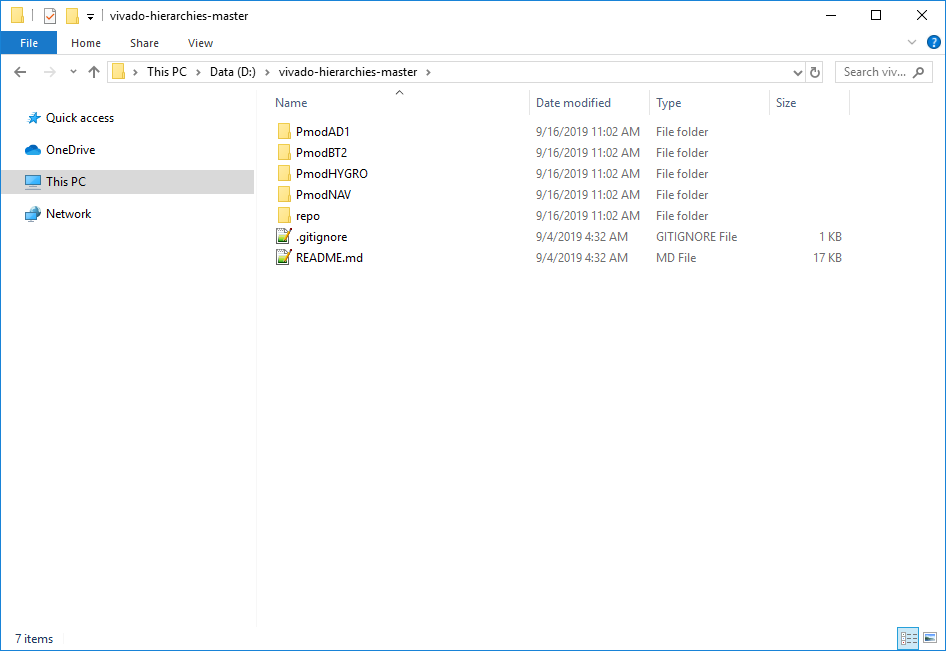Switch to the View ribbon tab
Image resolution: width=946 pixels, height=651 pixels.
pos(200,43)
